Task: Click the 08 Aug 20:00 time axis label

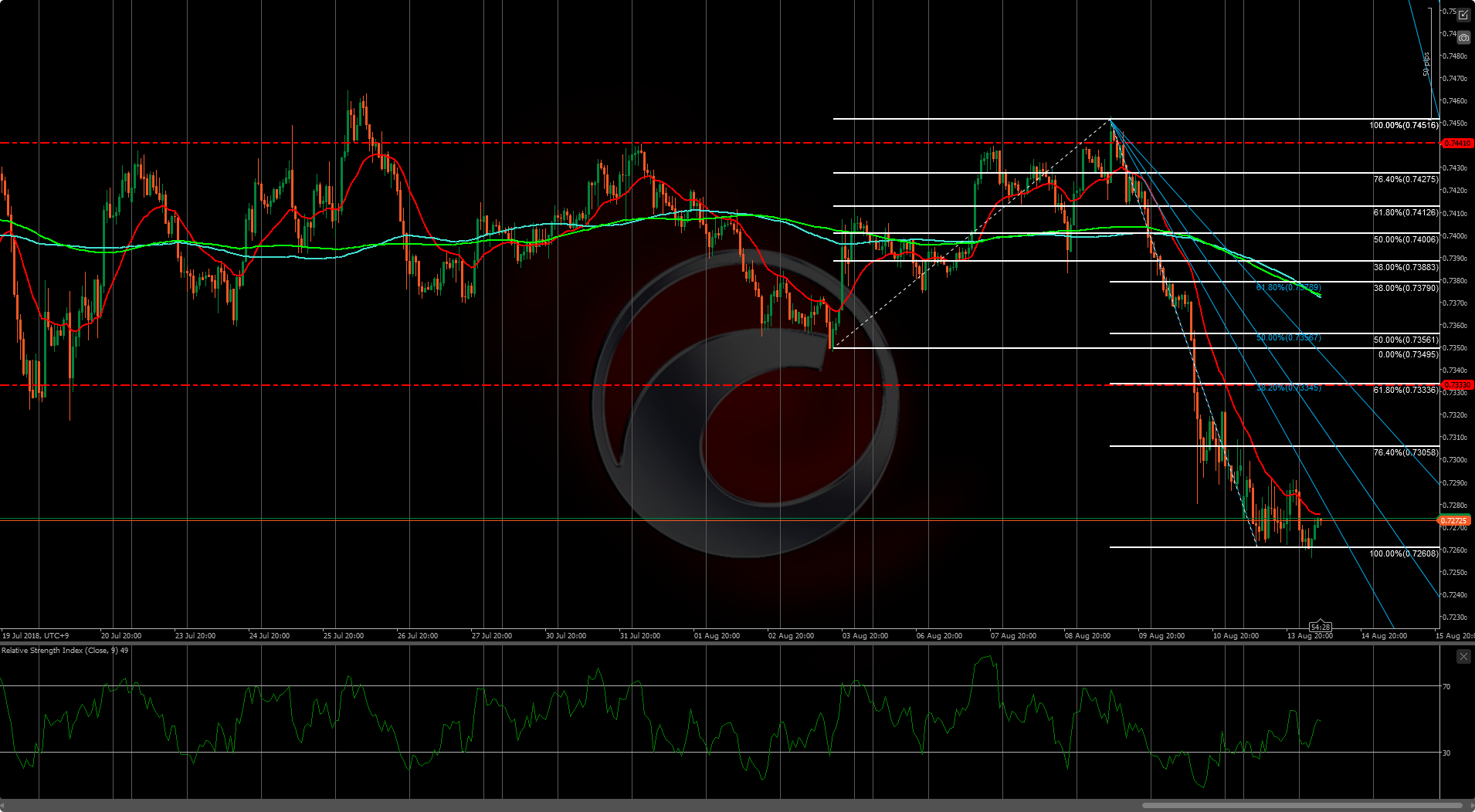Action: [x=1087, y=636]
